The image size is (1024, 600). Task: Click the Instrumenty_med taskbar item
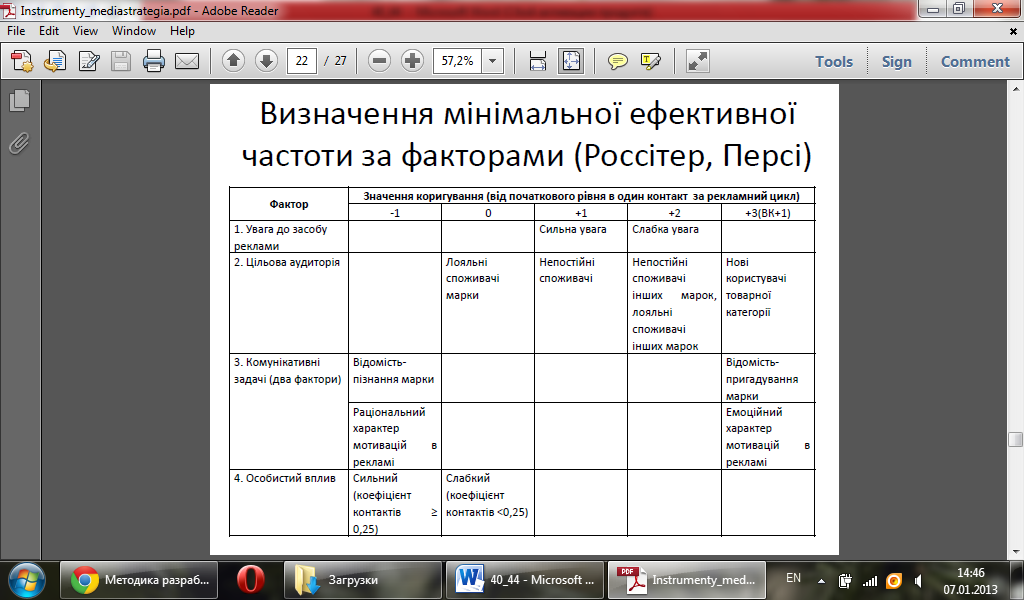[686, 579]
